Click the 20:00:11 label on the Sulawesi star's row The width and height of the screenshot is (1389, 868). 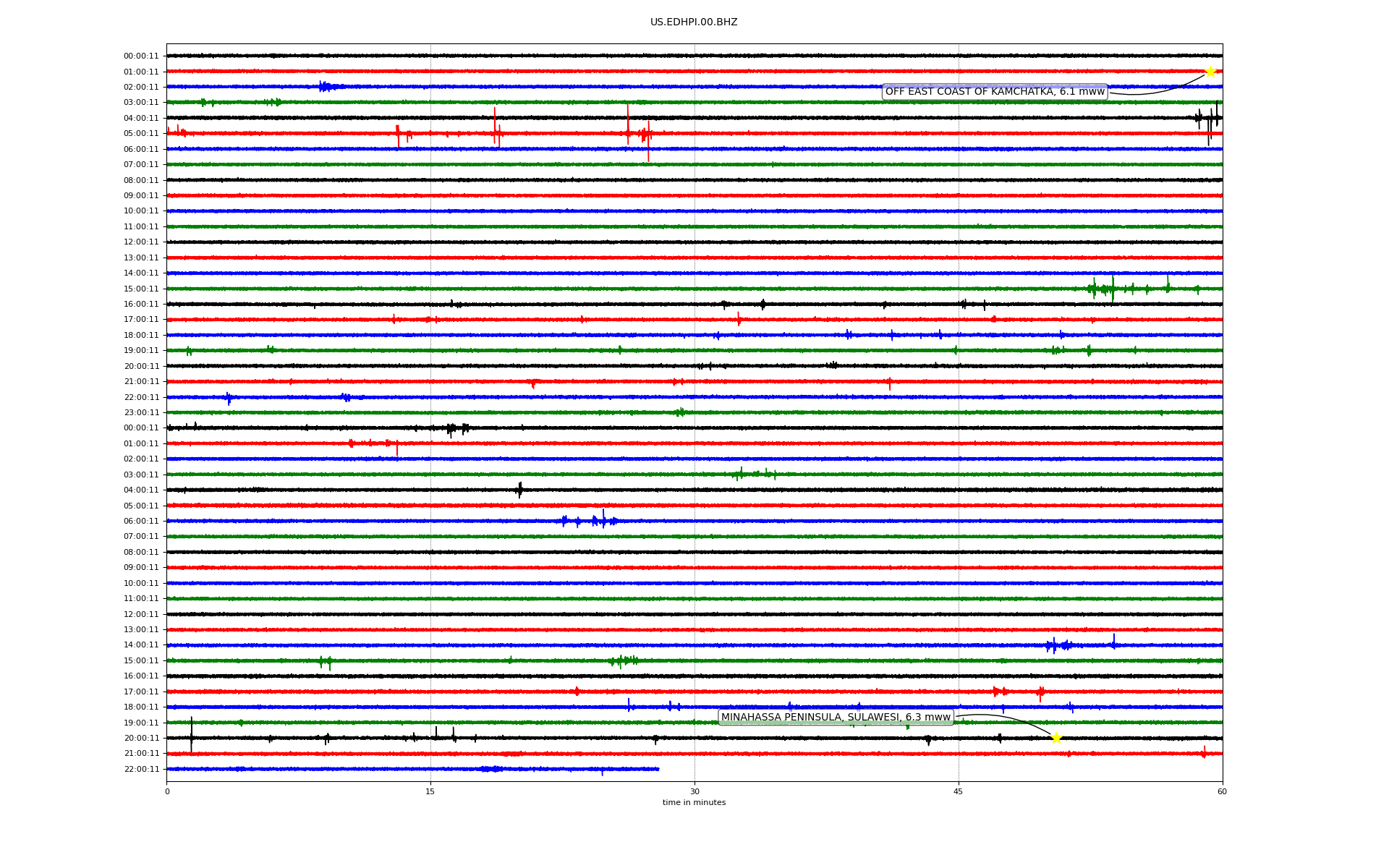(141, 739)
